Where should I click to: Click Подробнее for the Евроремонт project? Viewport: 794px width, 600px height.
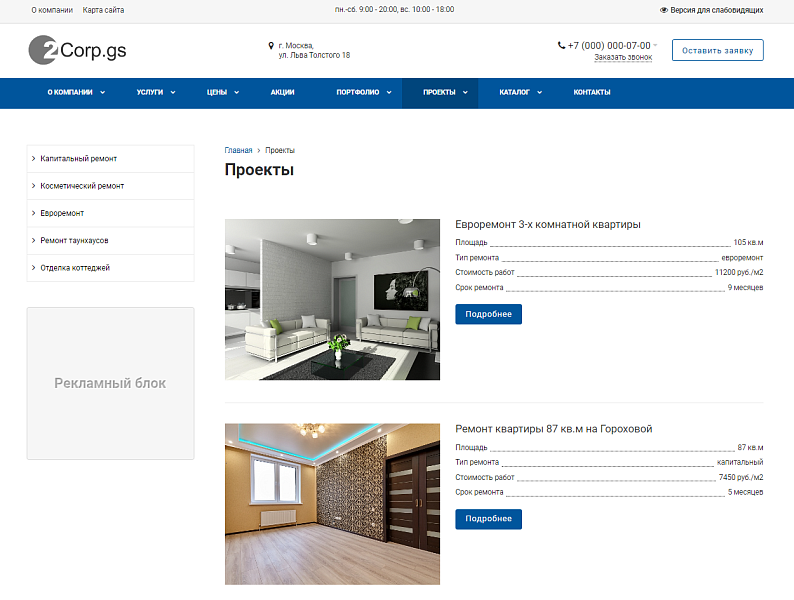488,314
